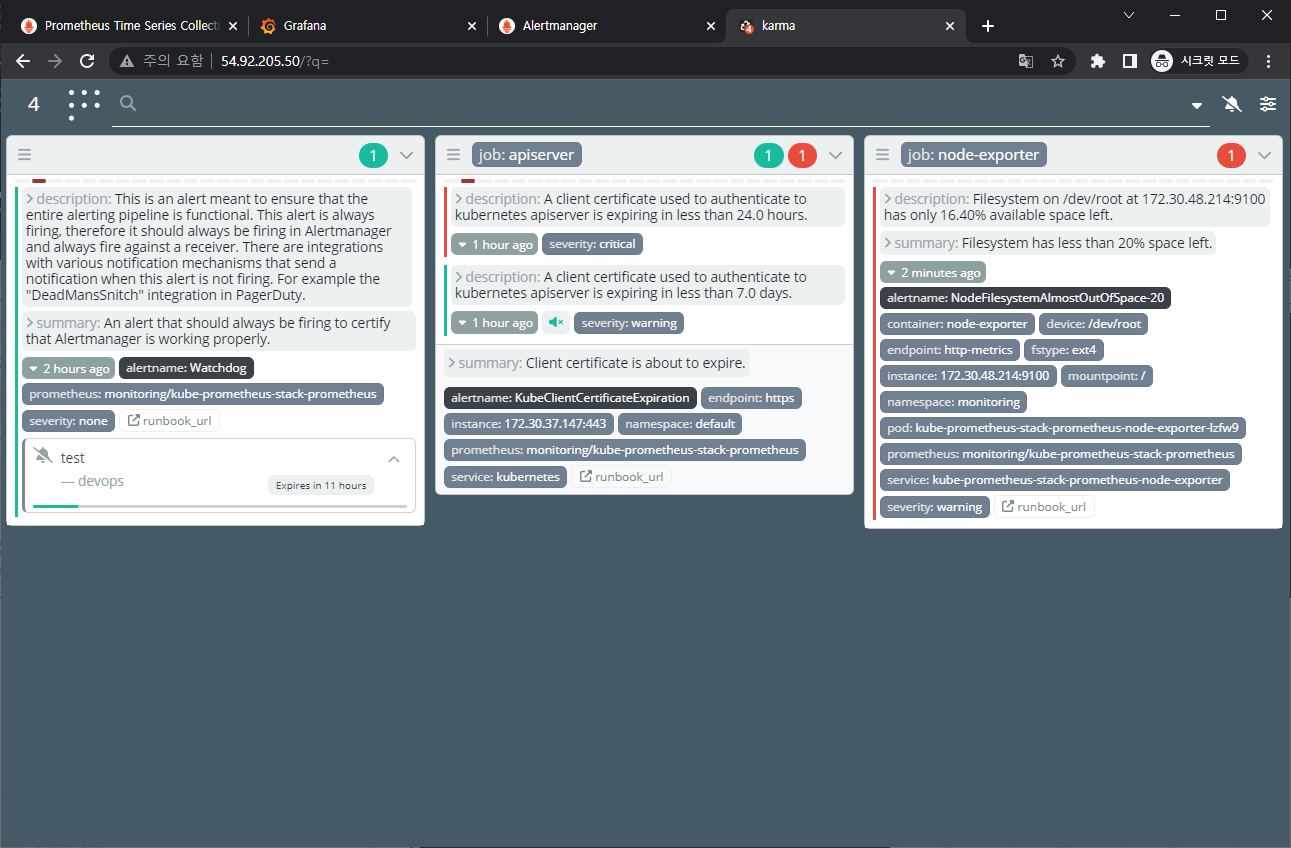
Task: Bookmark this page with the star icon
Action: [1058, 61]
